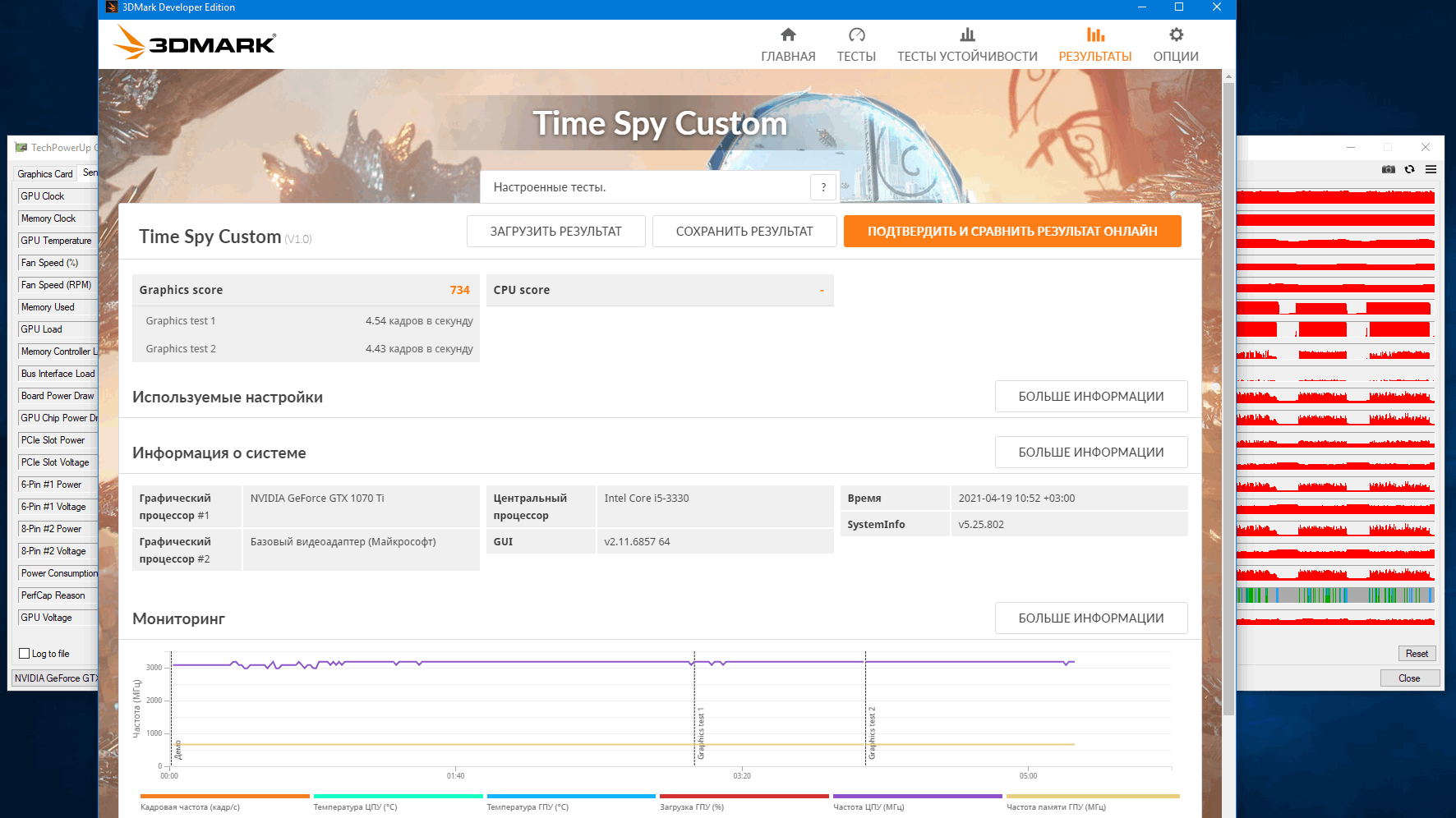Image resolution: width=1456 pixels, height=818 pixels.
Task: Open Graphics Card tab in GPU-Z
Action: click(x=45, y=173)
